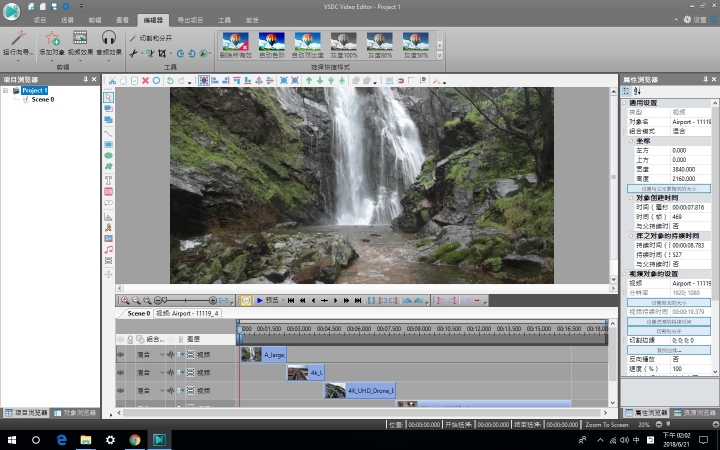Open blend mode dropdown on 4k_U track
Viewport: 720px width, 450px height.
click(x=162, y=372)
